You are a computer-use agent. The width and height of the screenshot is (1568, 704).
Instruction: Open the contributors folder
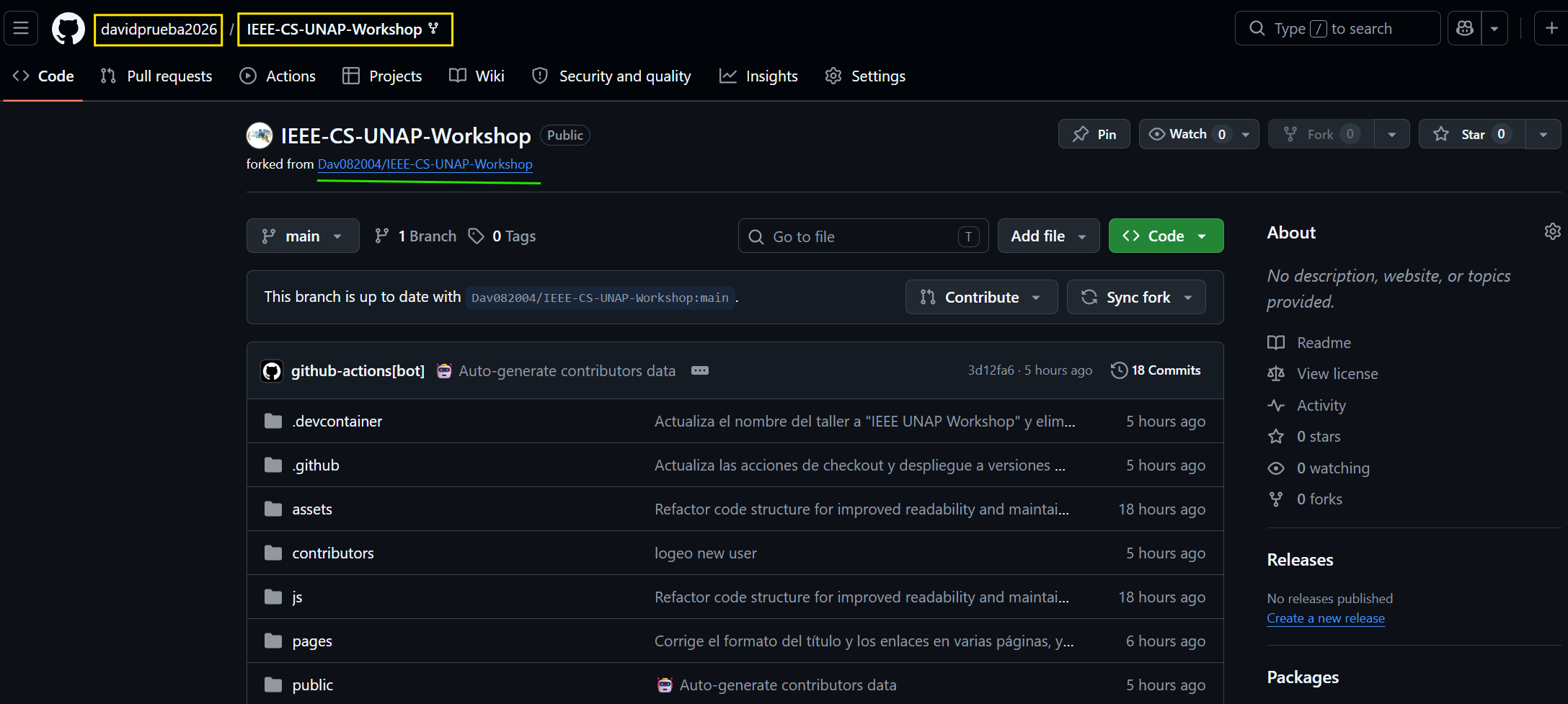click(333, 553)
